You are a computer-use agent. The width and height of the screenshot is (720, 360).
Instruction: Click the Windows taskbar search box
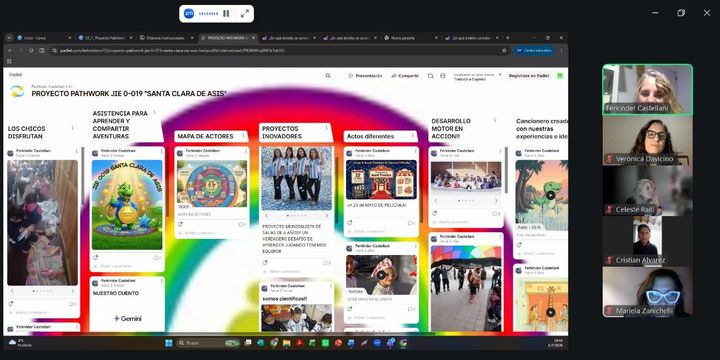click(x=208, y=343)
